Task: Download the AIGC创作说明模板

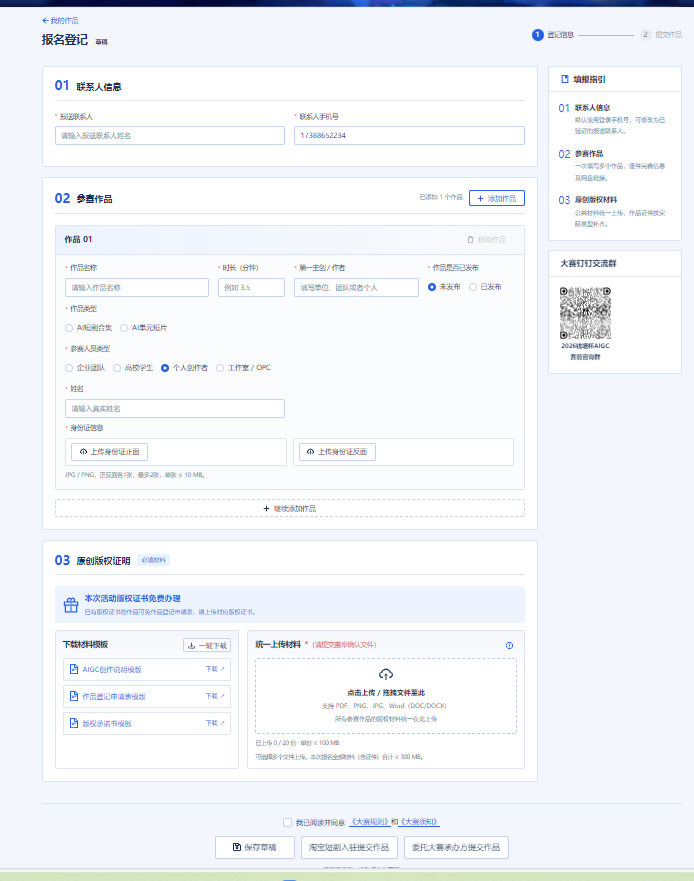Action: pyautogui.click(x=215, y=669)
